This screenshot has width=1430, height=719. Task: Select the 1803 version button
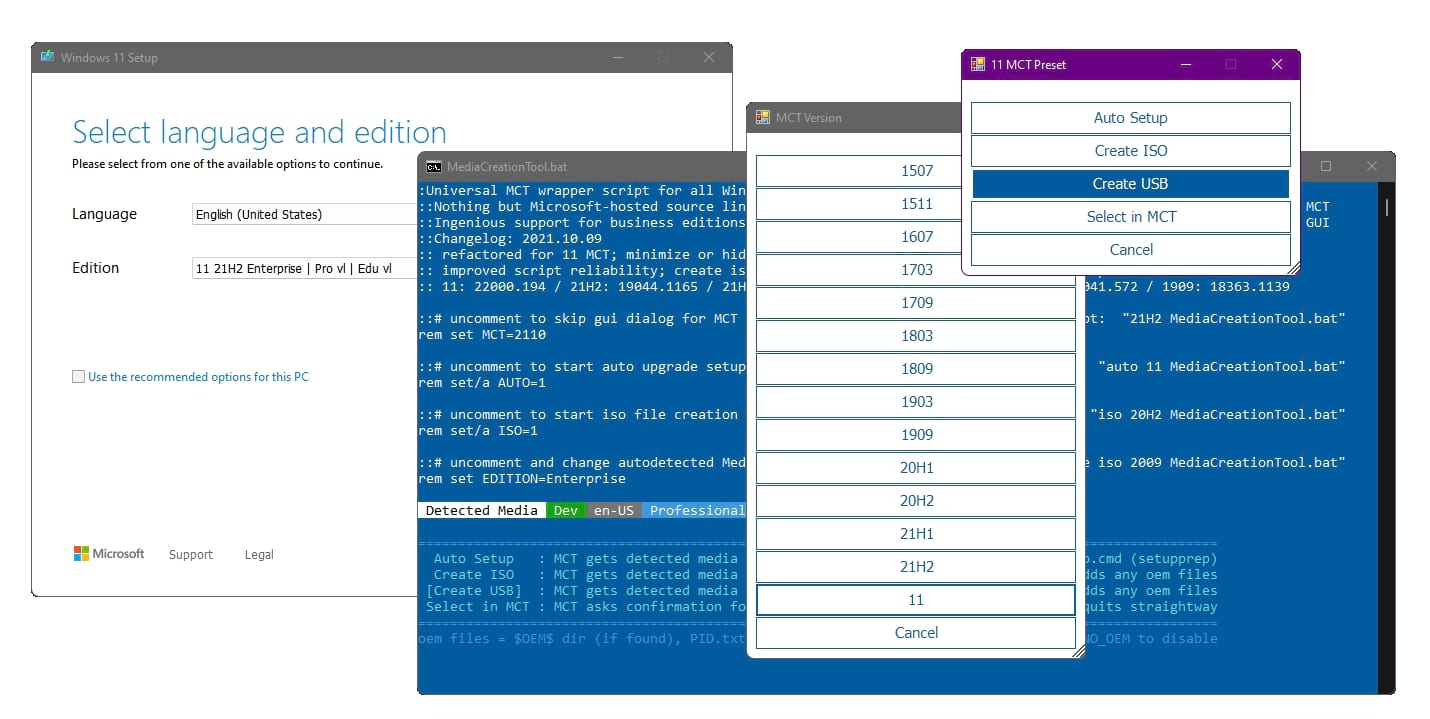tap(916, 336)
